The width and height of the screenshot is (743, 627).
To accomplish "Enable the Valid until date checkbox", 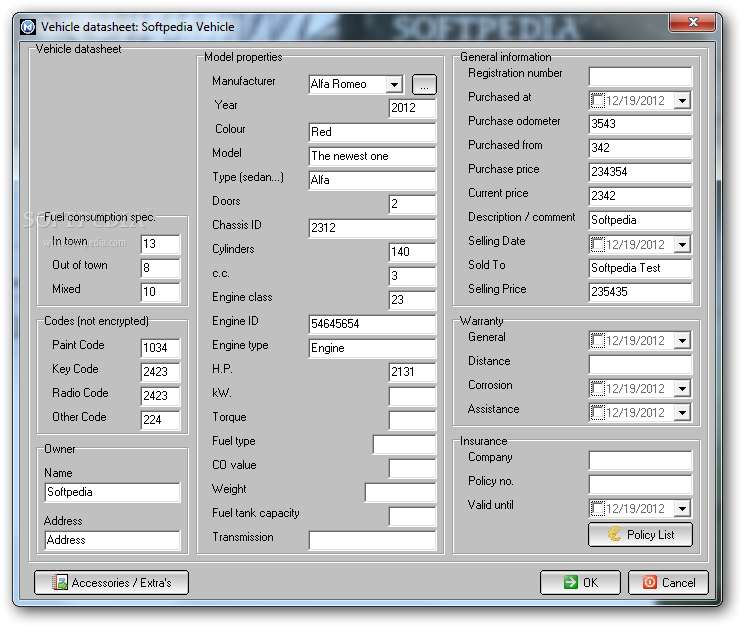I will (598, 508).
